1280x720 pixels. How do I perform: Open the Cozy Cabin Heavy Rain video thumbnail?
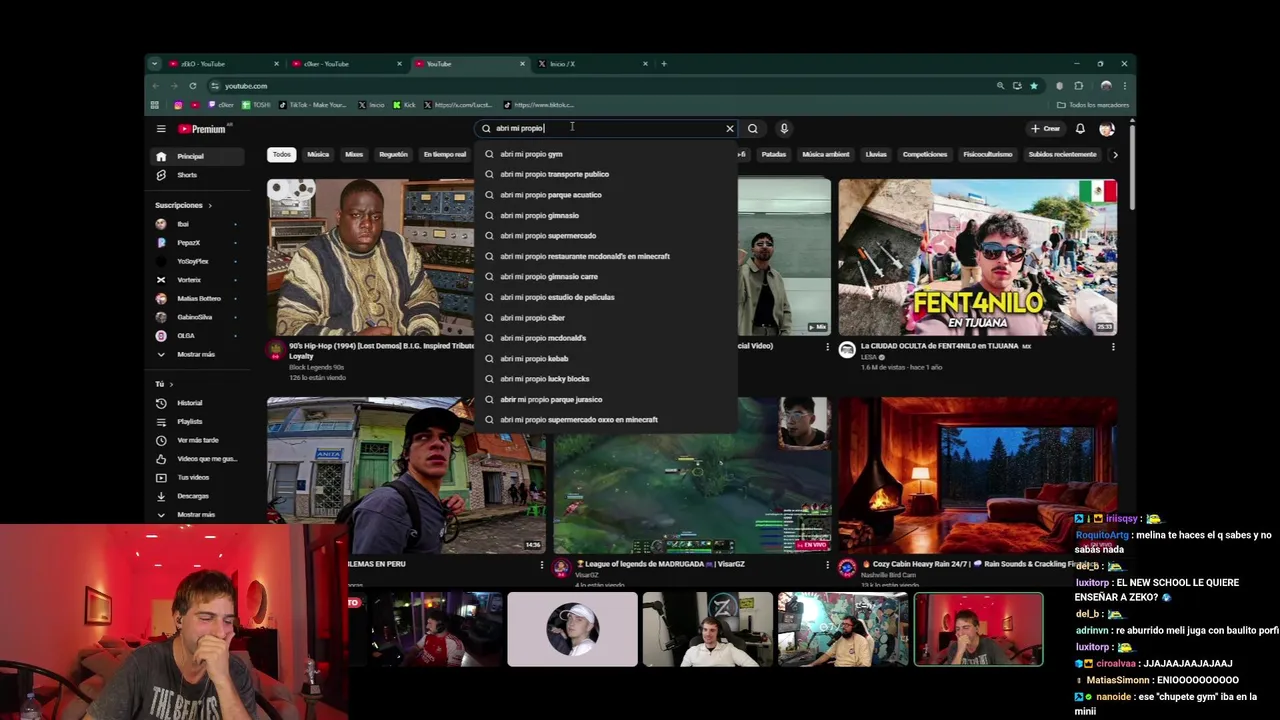[978, 475]
